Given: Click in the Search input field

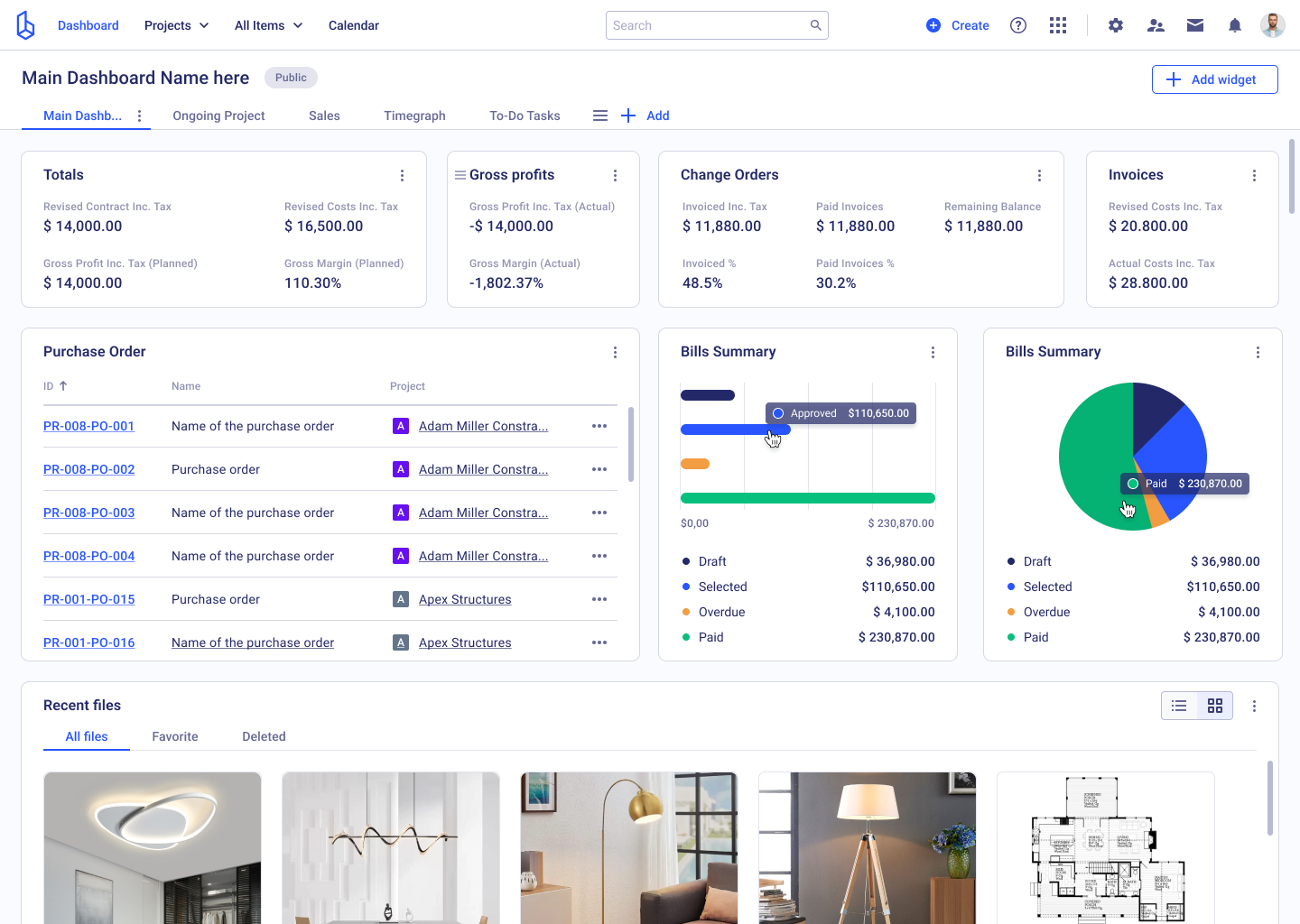Looking at the screenshot, I should point(717,25).
